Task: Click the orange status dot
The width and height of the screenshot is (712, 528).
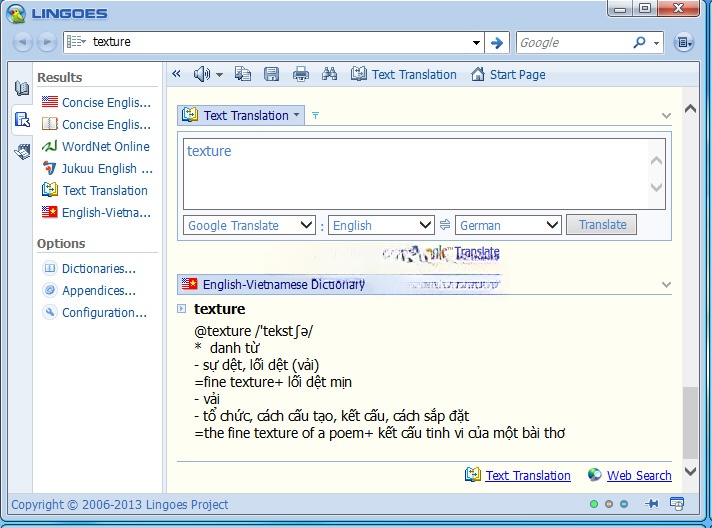Action: pos(609,504)
